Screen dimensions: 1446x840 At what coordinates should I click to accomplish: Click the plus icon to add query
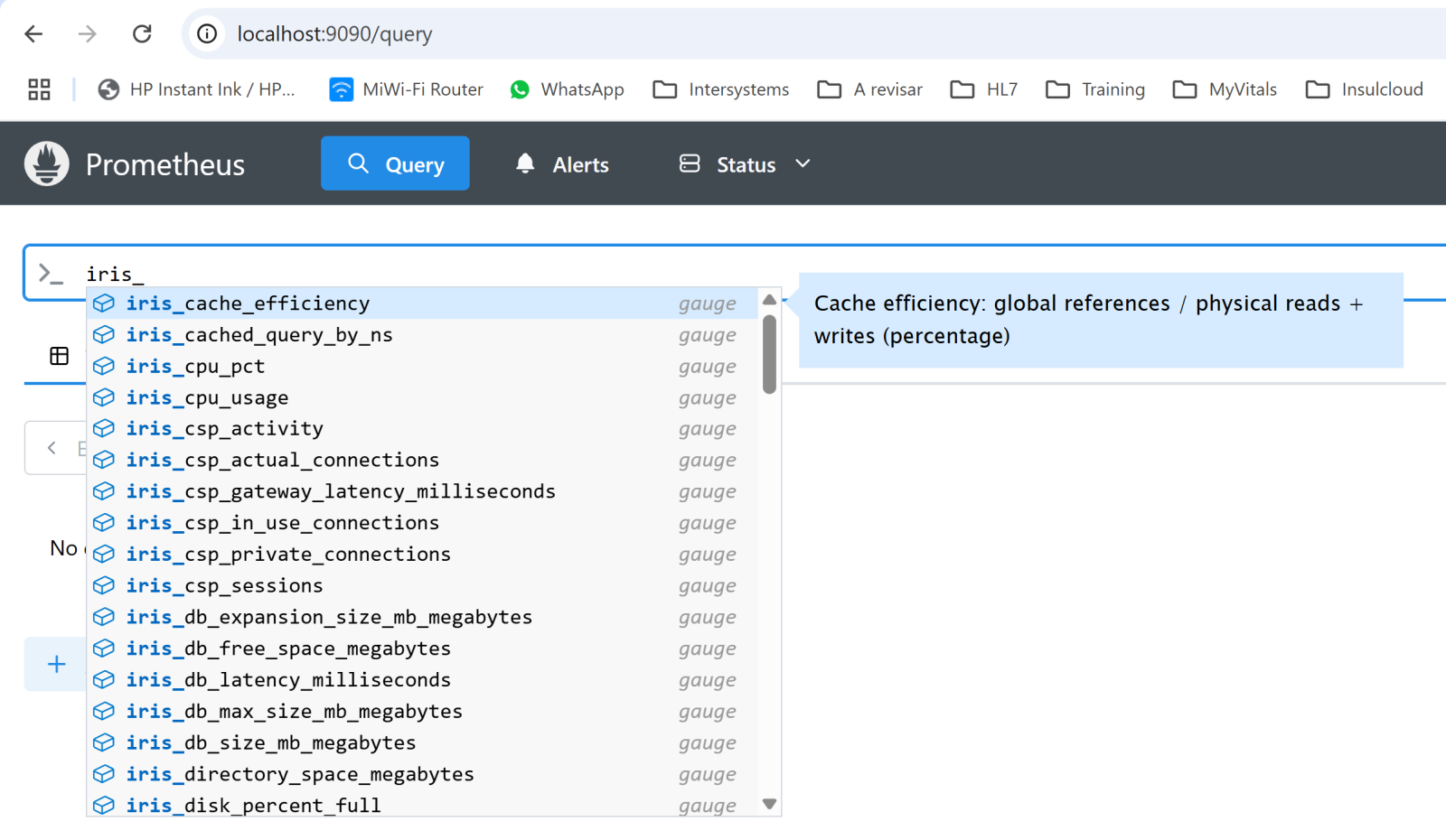click(x=56, y=665)
